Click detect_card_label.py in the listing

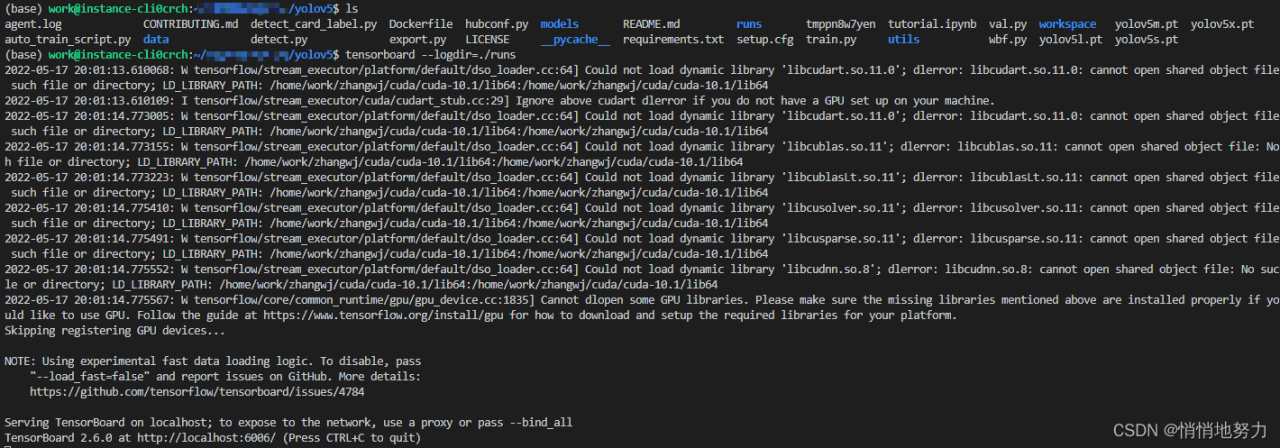314,24
